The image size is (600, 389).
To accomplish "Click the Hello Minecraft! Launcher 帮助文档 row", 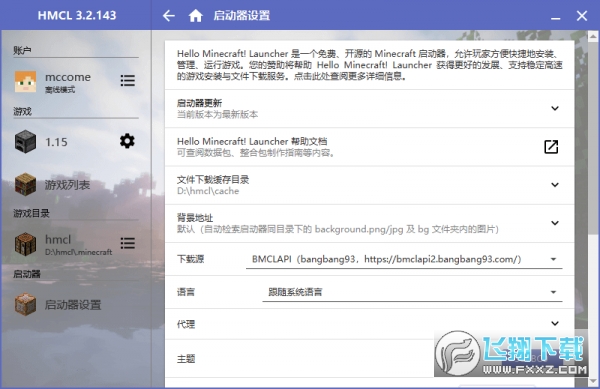I will point(369,147).
